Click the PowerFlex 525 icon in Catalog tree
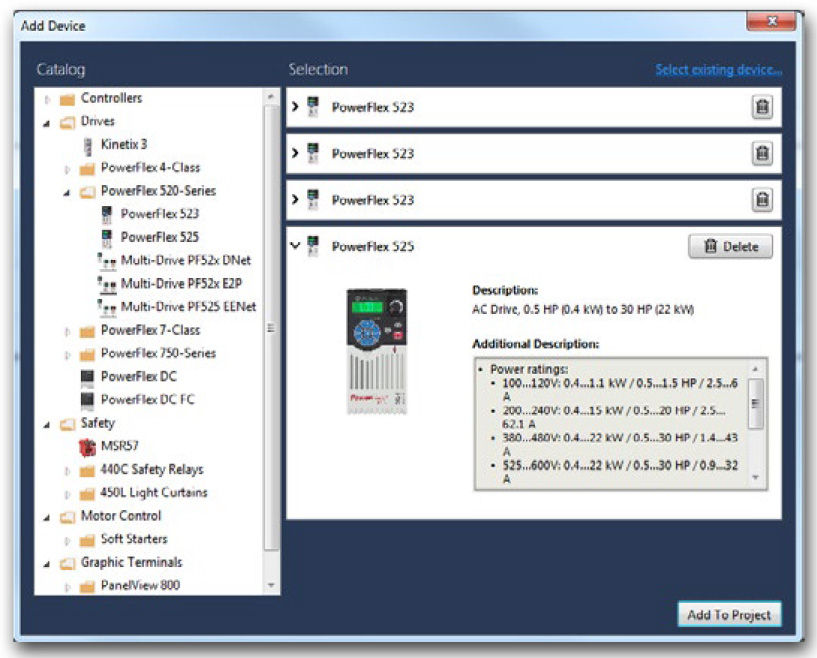Viewport: 817px width, 658px height. pos(107,238)
